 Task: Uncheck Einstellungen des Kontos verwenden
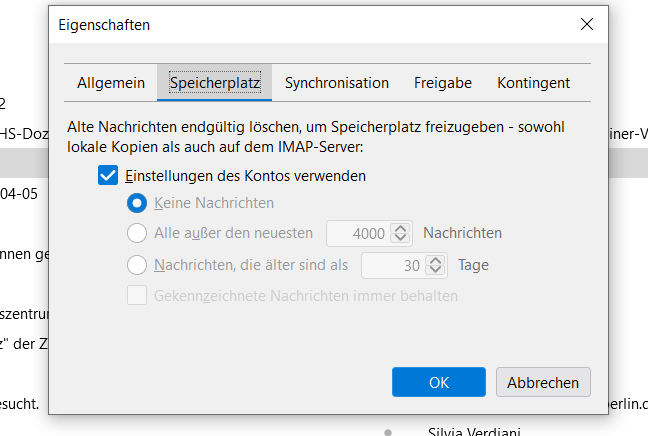108,176
